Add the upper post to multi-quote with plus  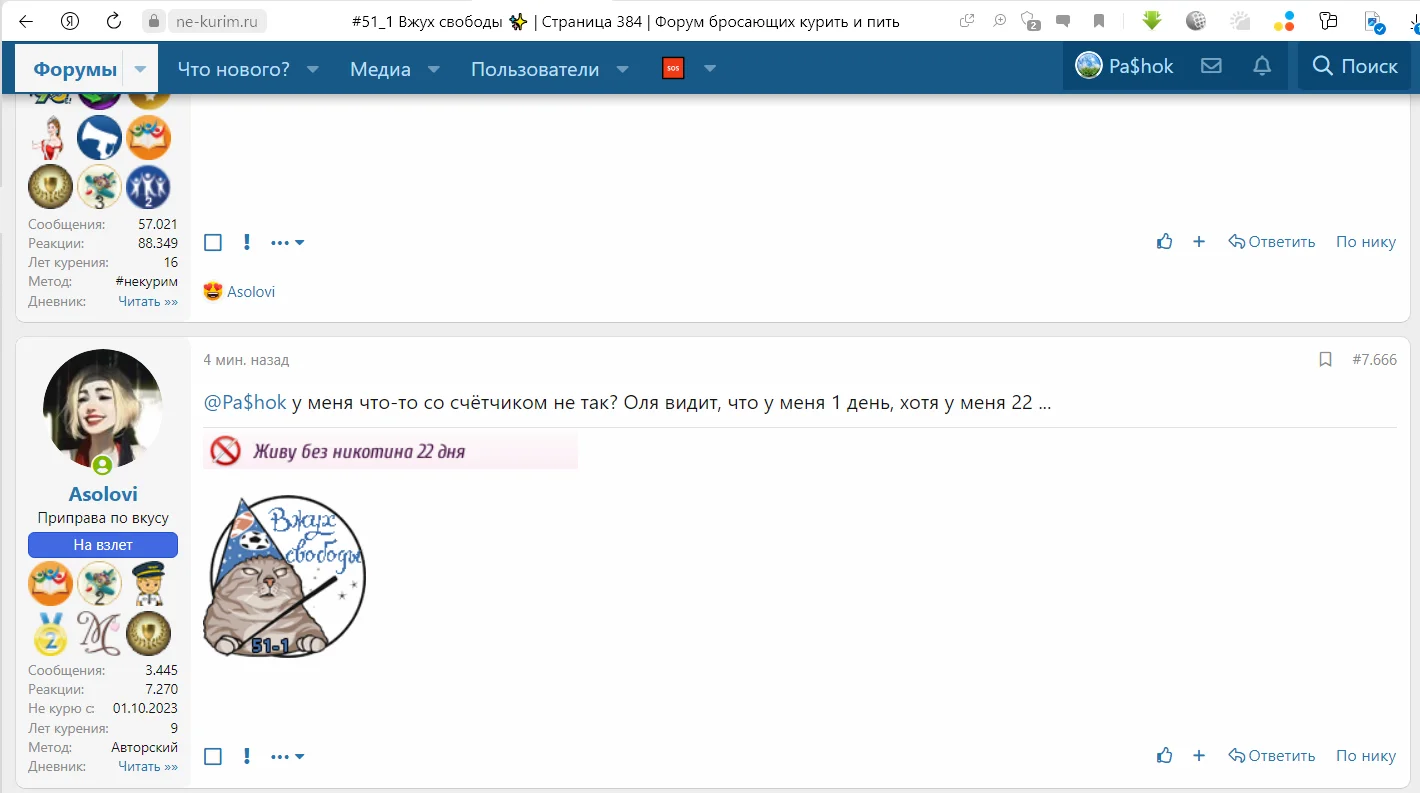1199,241
